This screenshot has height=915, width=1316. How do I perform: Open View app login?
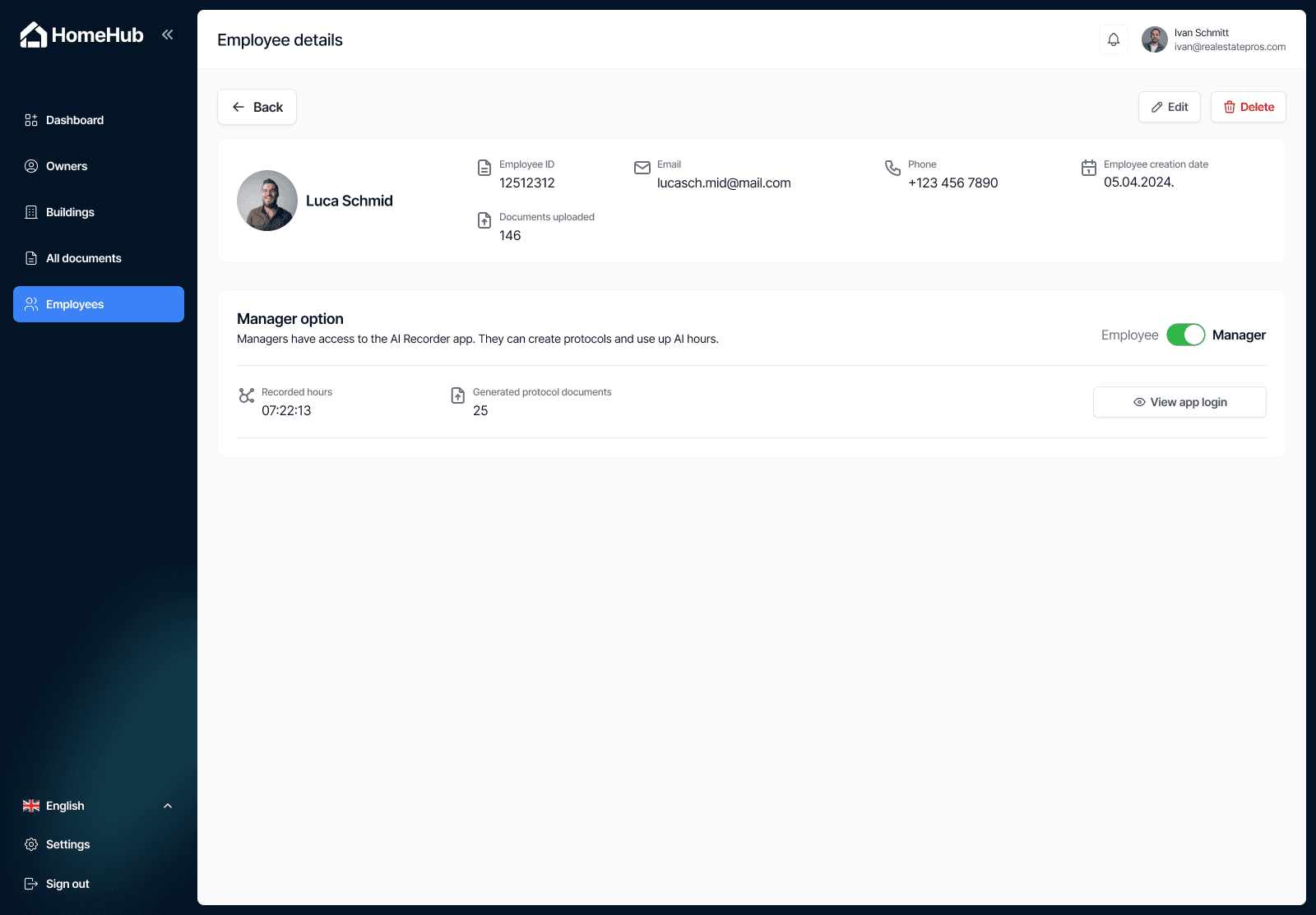point(1179,402)
